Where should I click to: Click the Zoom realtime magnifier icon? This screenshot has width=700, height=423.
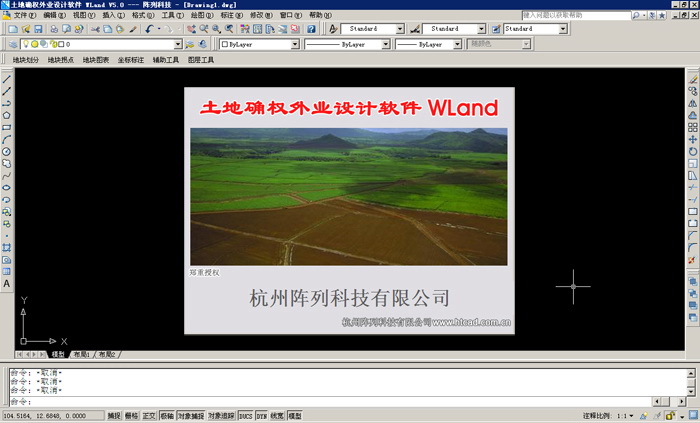point(204,29)
